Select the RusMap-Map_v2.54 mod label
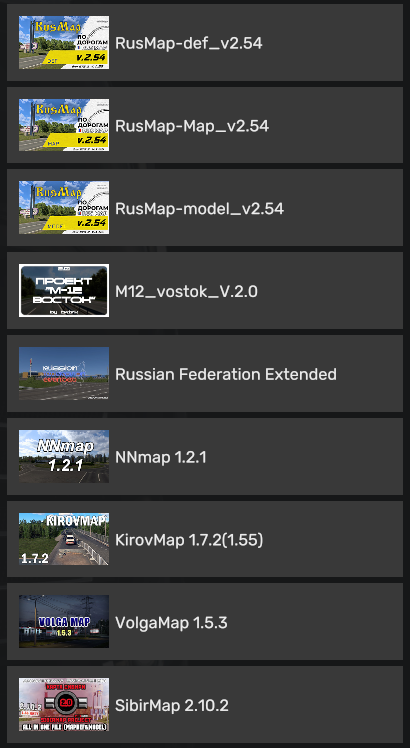 [x=192, y=126]
